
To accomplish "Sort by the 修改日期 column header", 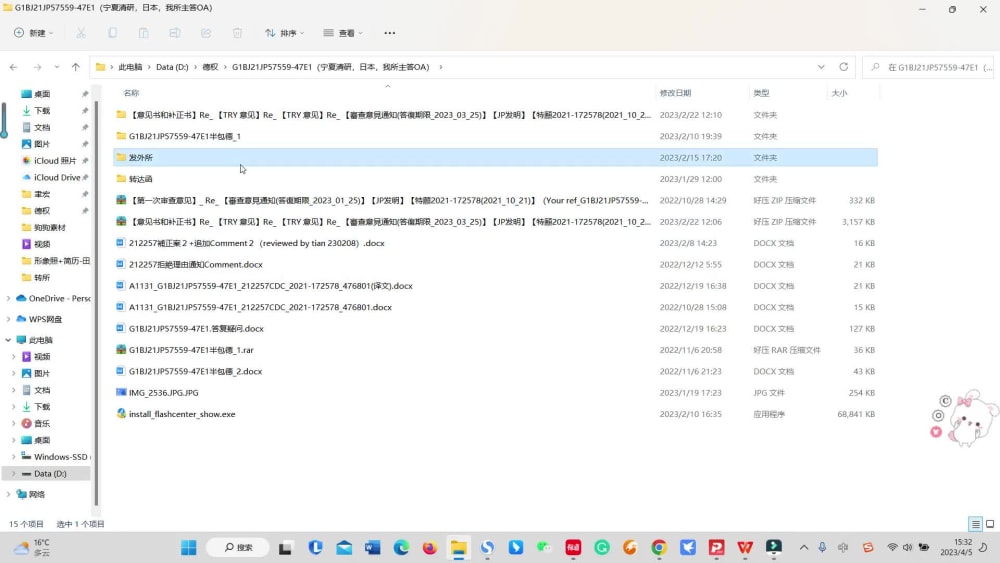I will pyautogui.click(x=675, y=93).
